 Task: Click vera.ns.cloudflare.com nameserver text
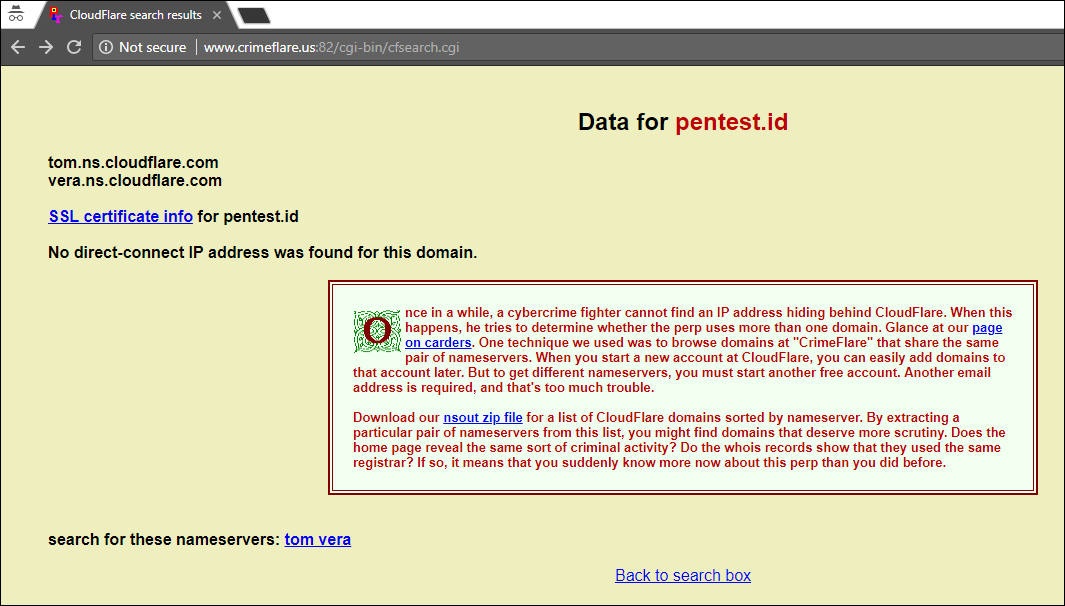click(x=134, y=181)
